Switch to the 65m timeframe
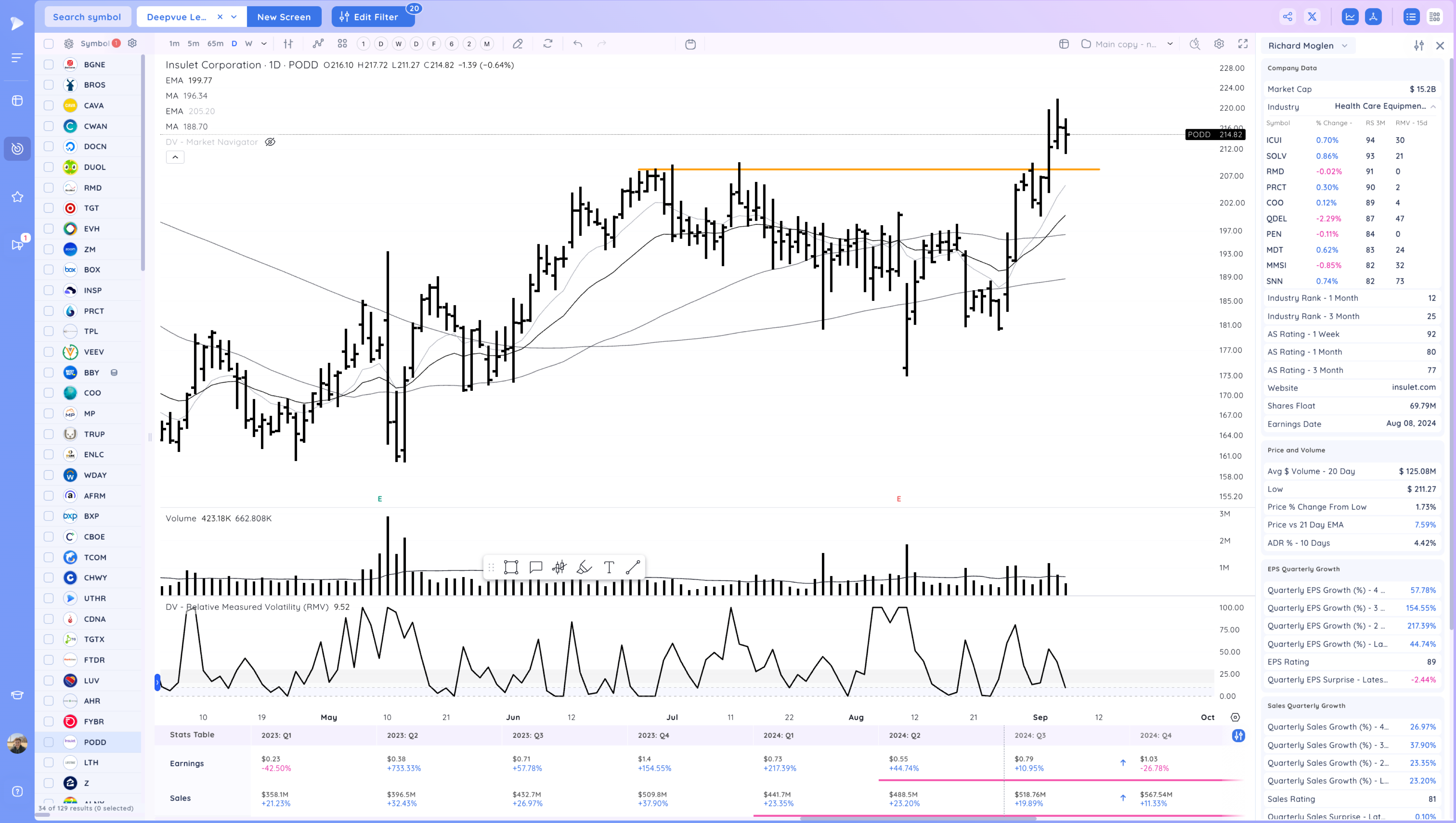The width and height of the screenshot is (1456, 823). 215,44
